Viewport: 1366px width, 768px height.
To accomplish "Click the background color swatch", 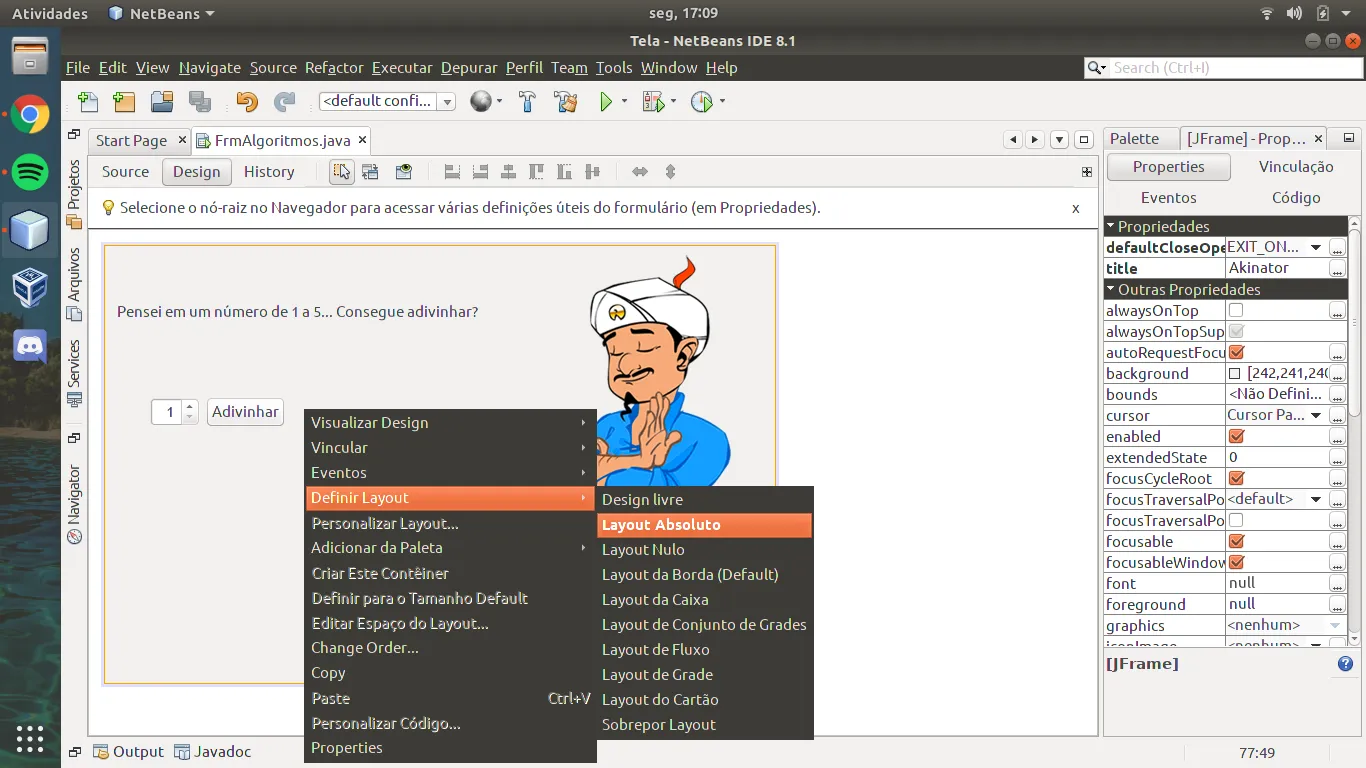I will point(1235,374).
